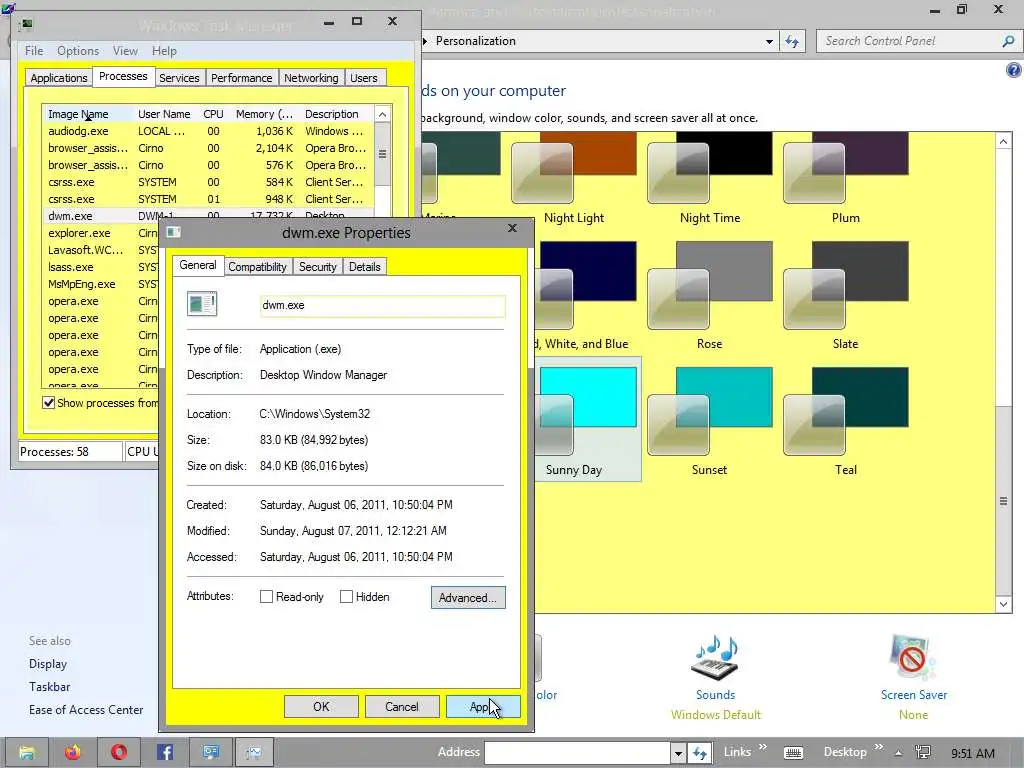Image resolution: width=1024 pixels, height=768 pixels.
Task: Click the search magnifier in Control Panel
Action: (x=1008, y=41)
